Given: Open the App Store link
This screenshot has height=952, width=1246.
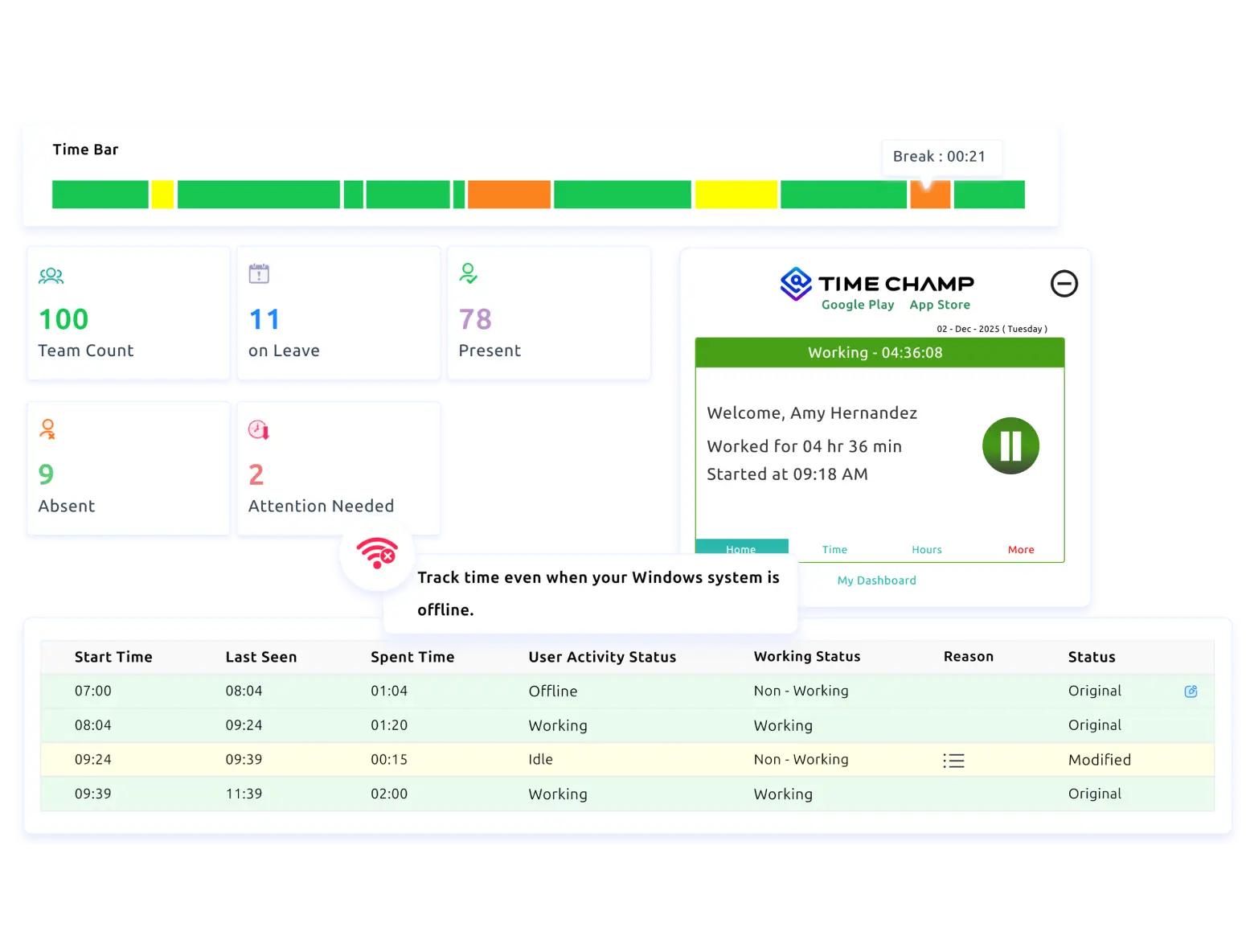Looking at the screenshot, I should pos(939,305).
